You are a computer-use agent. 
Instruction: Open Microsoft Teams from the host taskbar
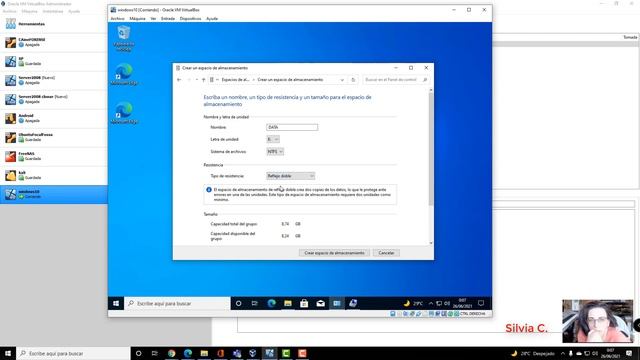tap(237, 353)
